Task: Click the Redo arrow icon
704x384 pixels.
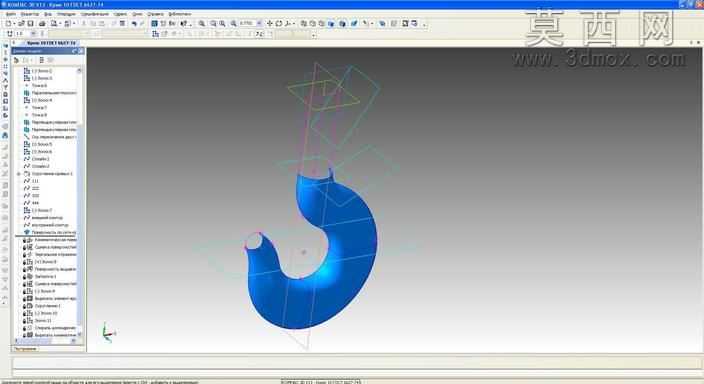Action: pyautogui.click(x=142, y=23)
